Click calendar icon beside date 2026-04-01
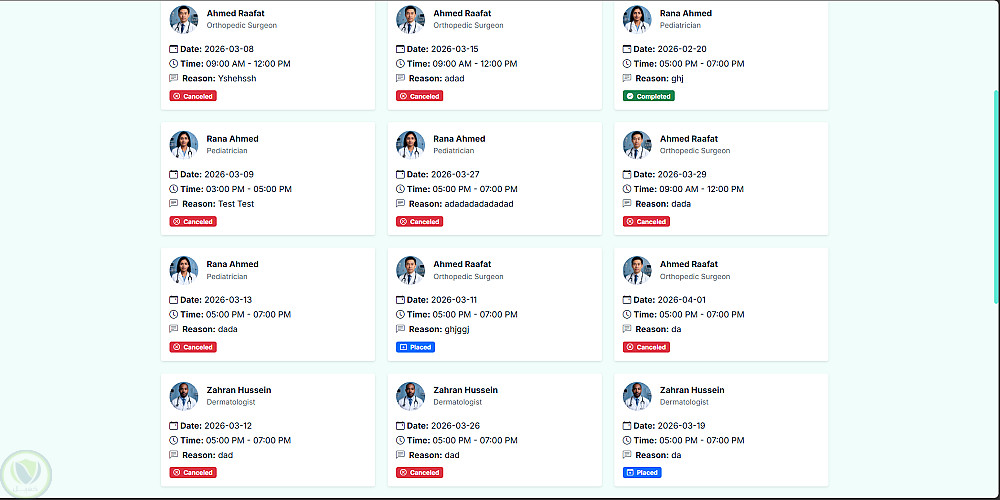 tap(627, 300)
